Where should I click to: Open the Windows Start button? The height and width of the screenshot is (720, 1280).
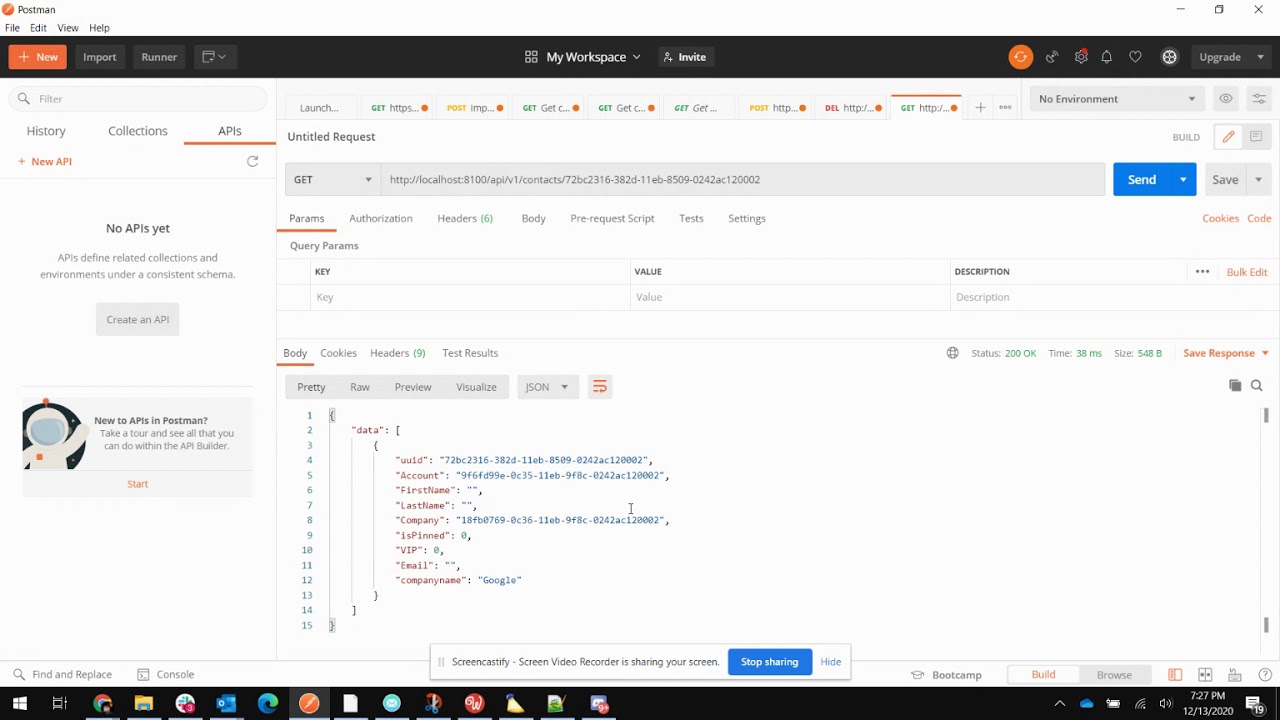(20, 704)
